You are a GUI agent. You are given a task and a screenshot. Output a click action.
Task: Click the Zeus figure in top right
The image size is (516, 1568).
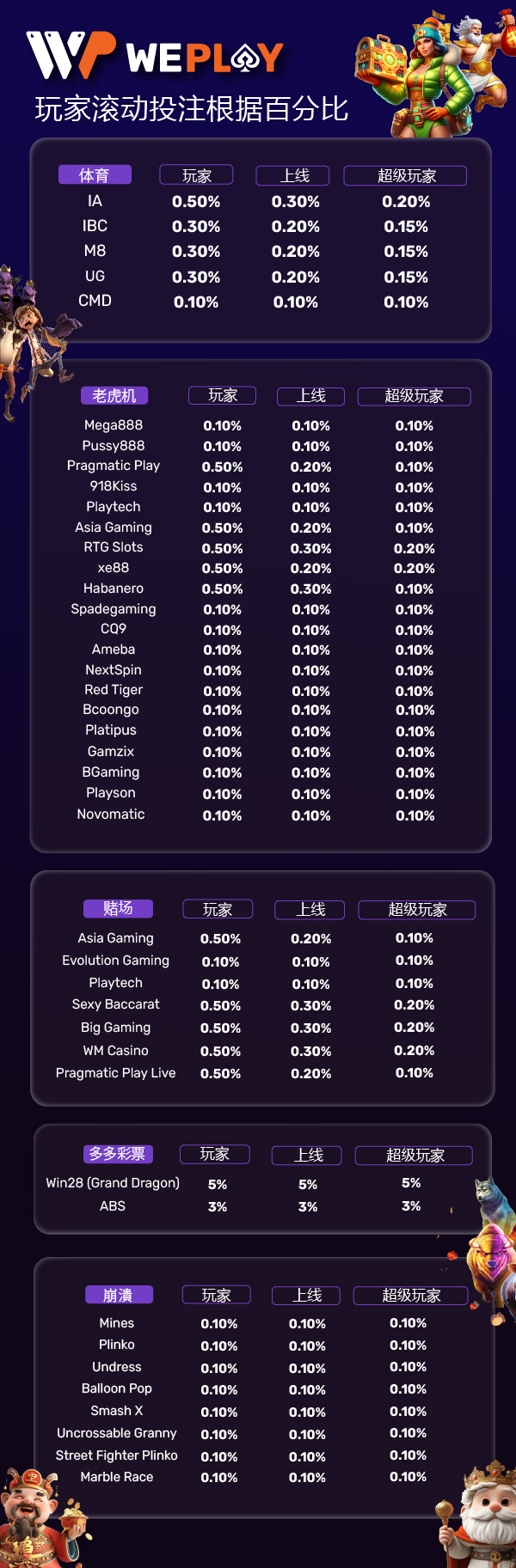coord(482,58)
